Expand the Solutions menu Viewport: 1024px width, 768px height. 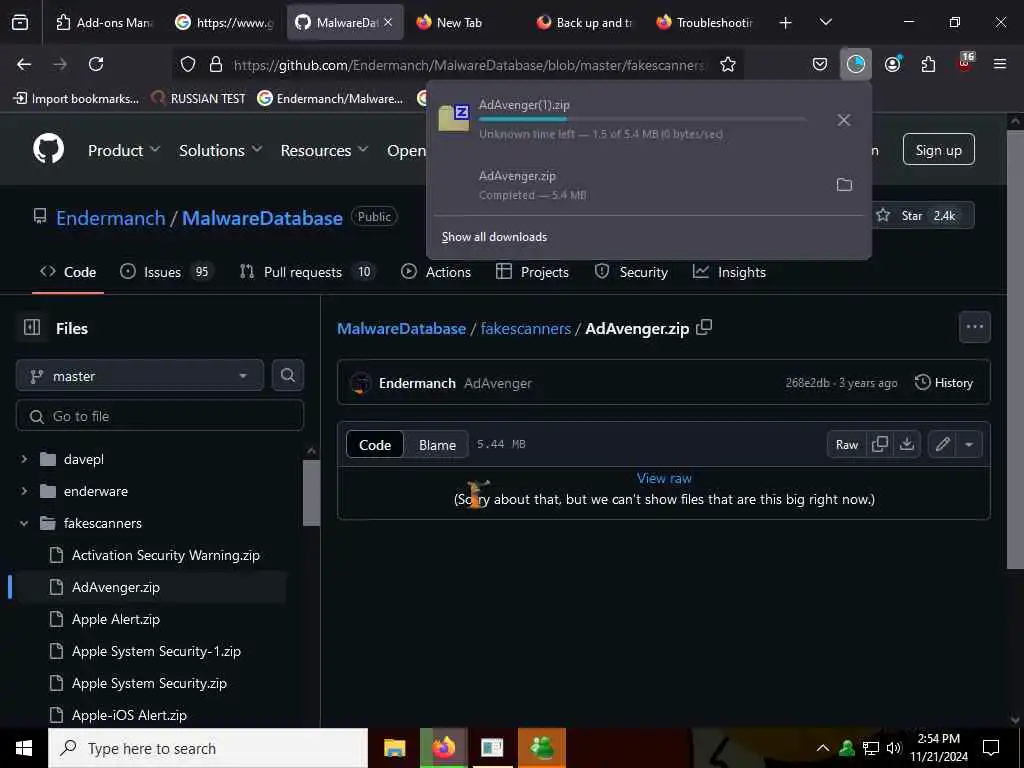220,150
